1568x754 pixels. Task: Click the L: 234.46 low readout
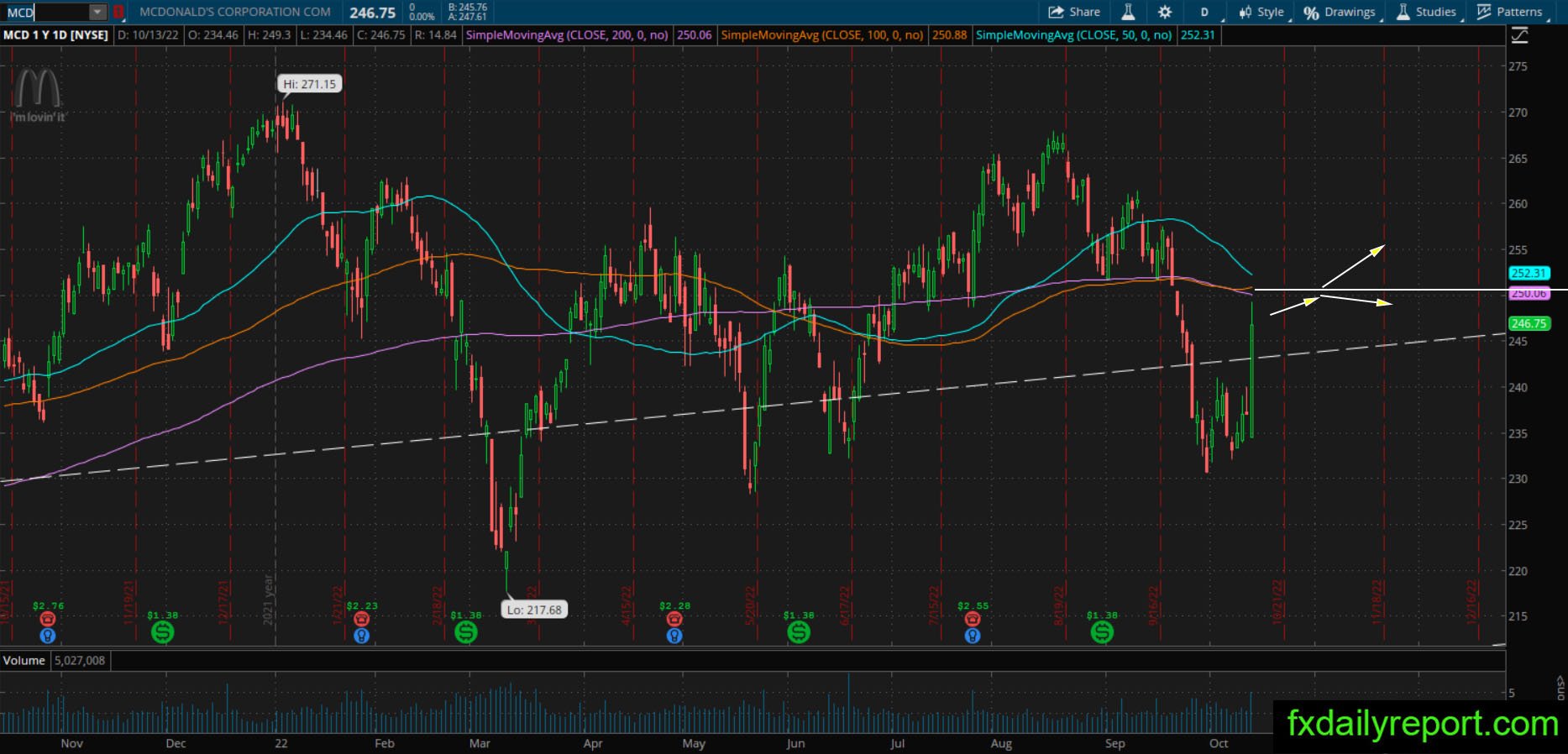(x=323, y=35)
